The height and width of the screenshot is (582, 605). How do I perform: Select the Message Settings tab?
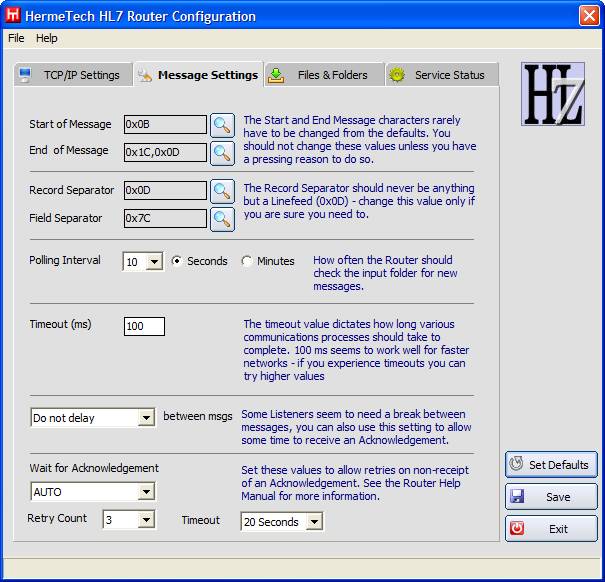199,74
